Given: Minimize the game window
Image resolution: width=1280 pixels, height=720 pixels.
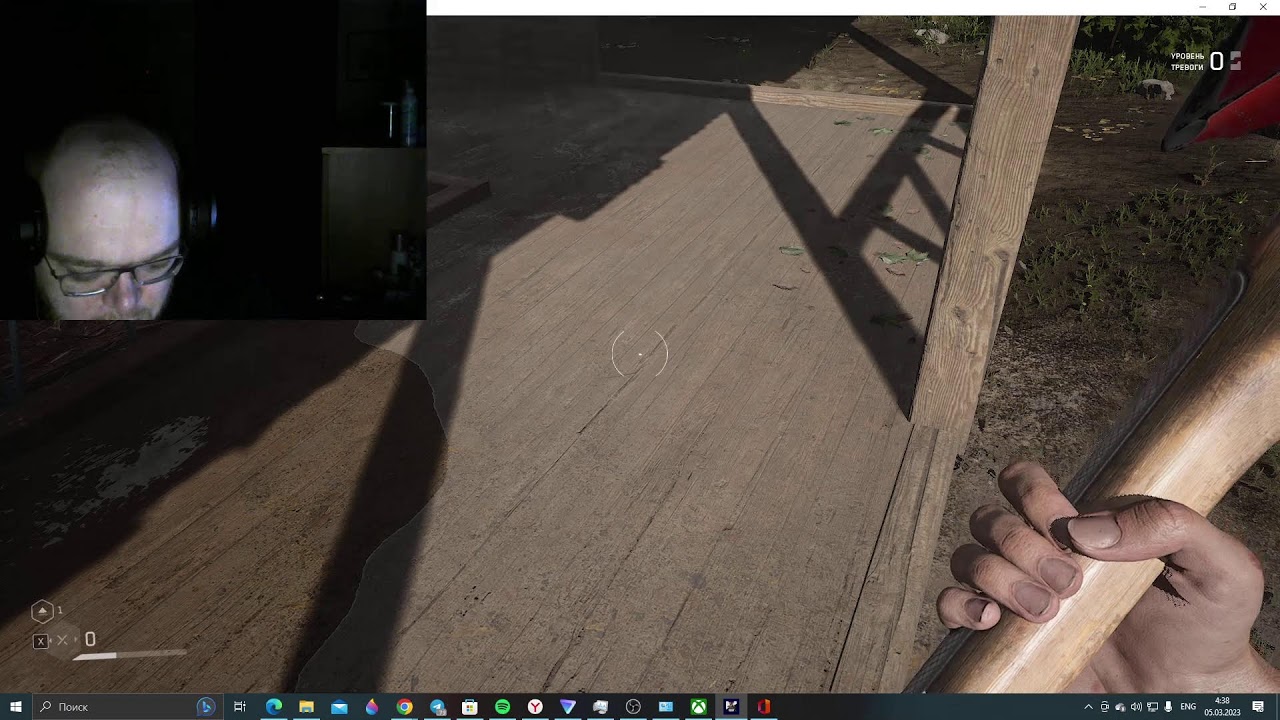Looking at the screenshot, I should (x=1203, y=7).
